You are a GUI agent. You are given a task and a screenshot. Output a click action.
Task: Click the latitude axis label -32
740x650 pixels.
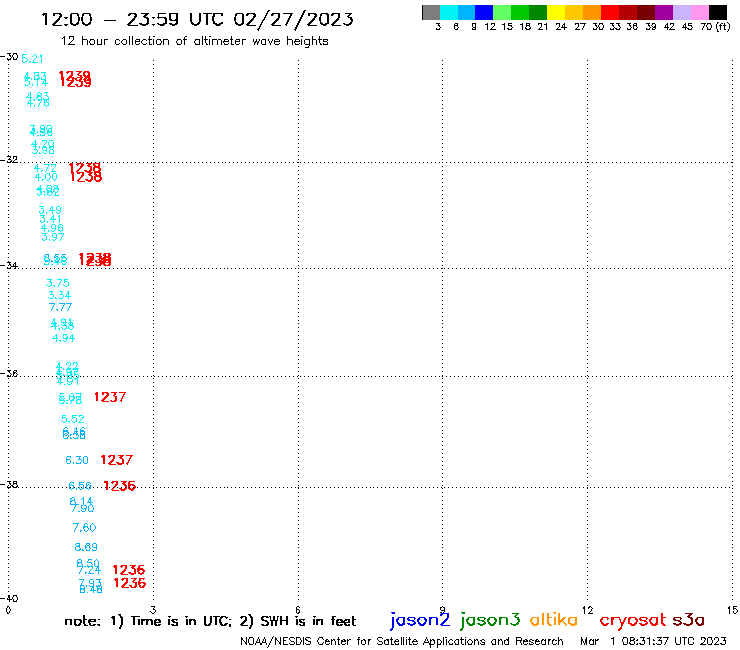(x=10, y=160)
